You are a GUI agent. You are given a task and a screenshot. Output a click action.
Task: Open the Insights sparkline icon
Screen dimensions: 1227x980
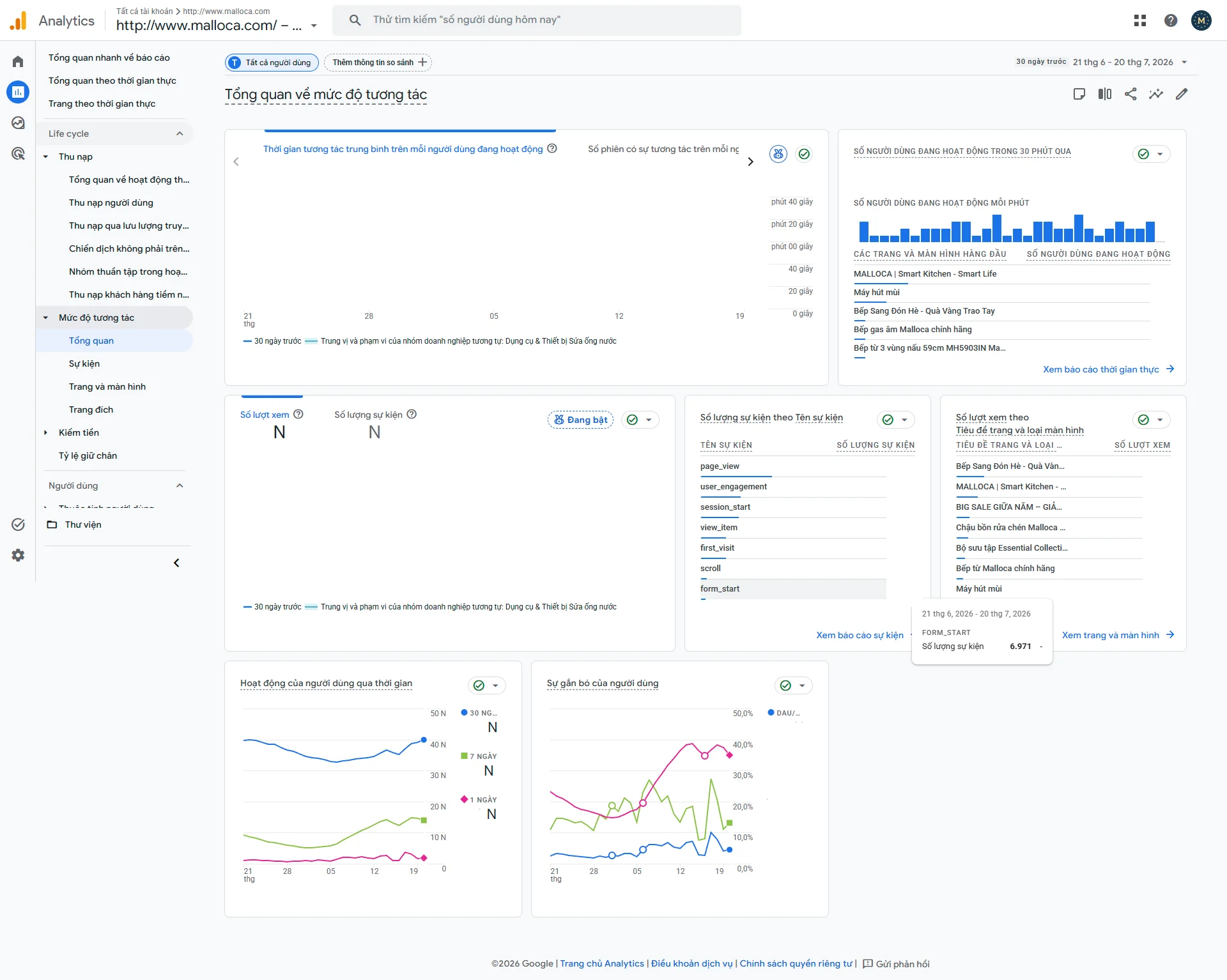pos(1156,94)
